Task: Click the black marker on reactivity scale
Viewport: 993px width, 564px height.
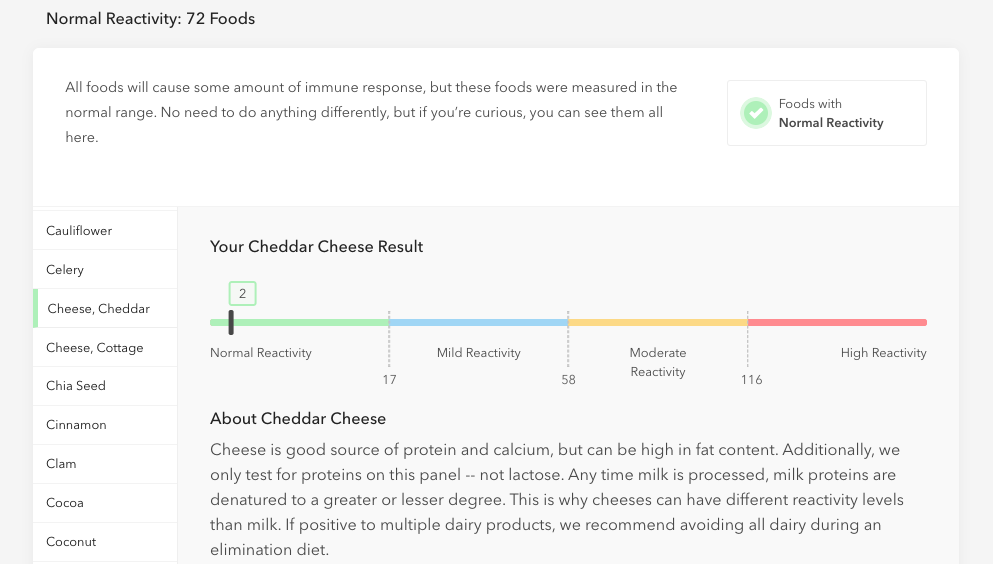Action: (x=231, y=322)
